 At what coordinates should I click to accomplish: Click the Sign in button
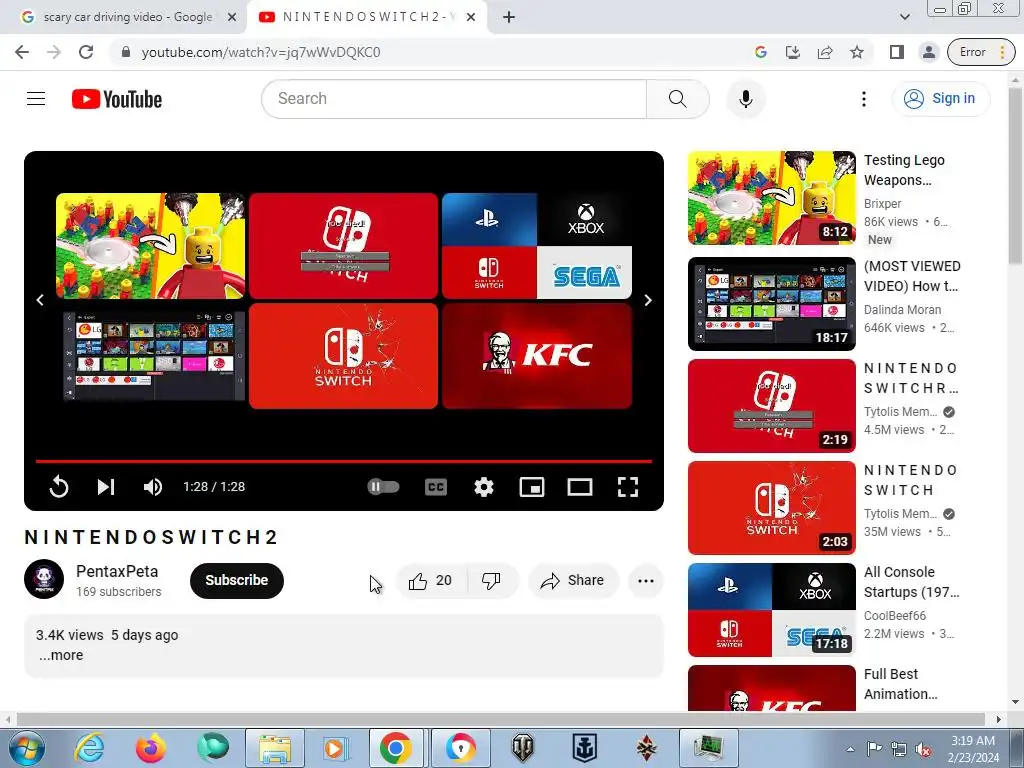pyautogui.click(x=940, y=99)
